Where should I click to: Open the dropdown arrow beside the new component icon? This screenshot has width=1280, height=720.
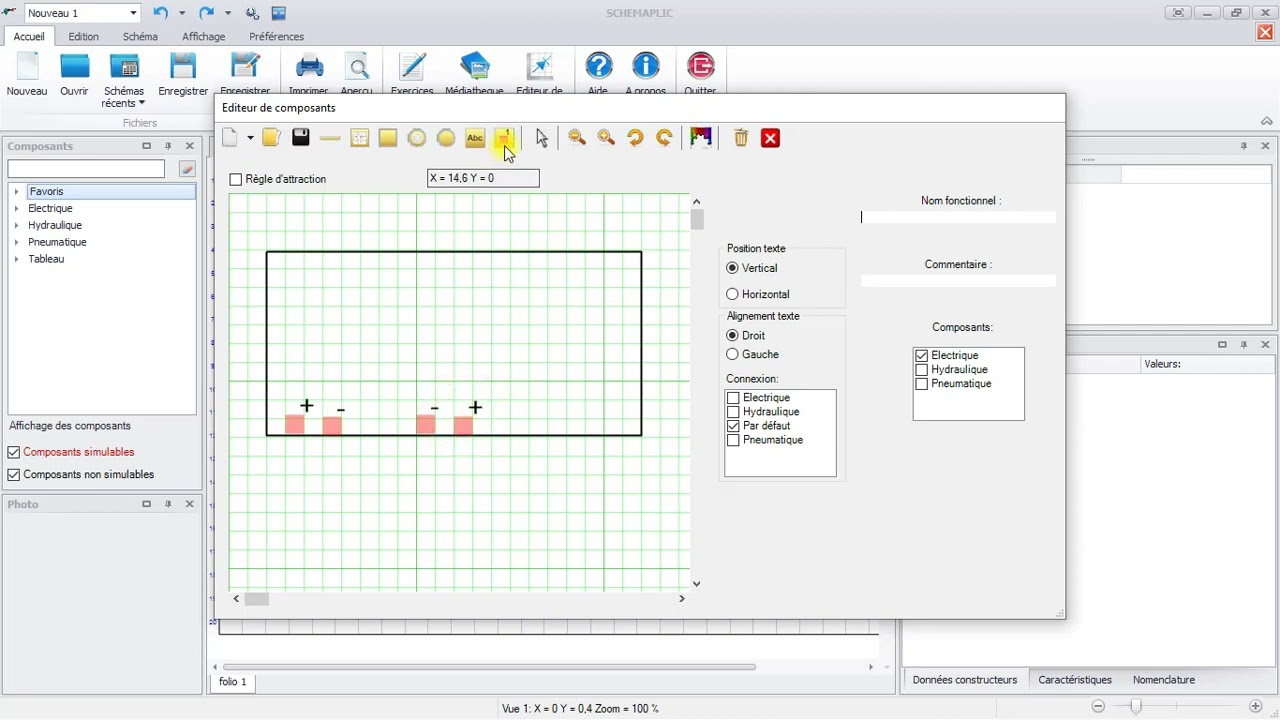pyautogui.click(x=250, y=138)
